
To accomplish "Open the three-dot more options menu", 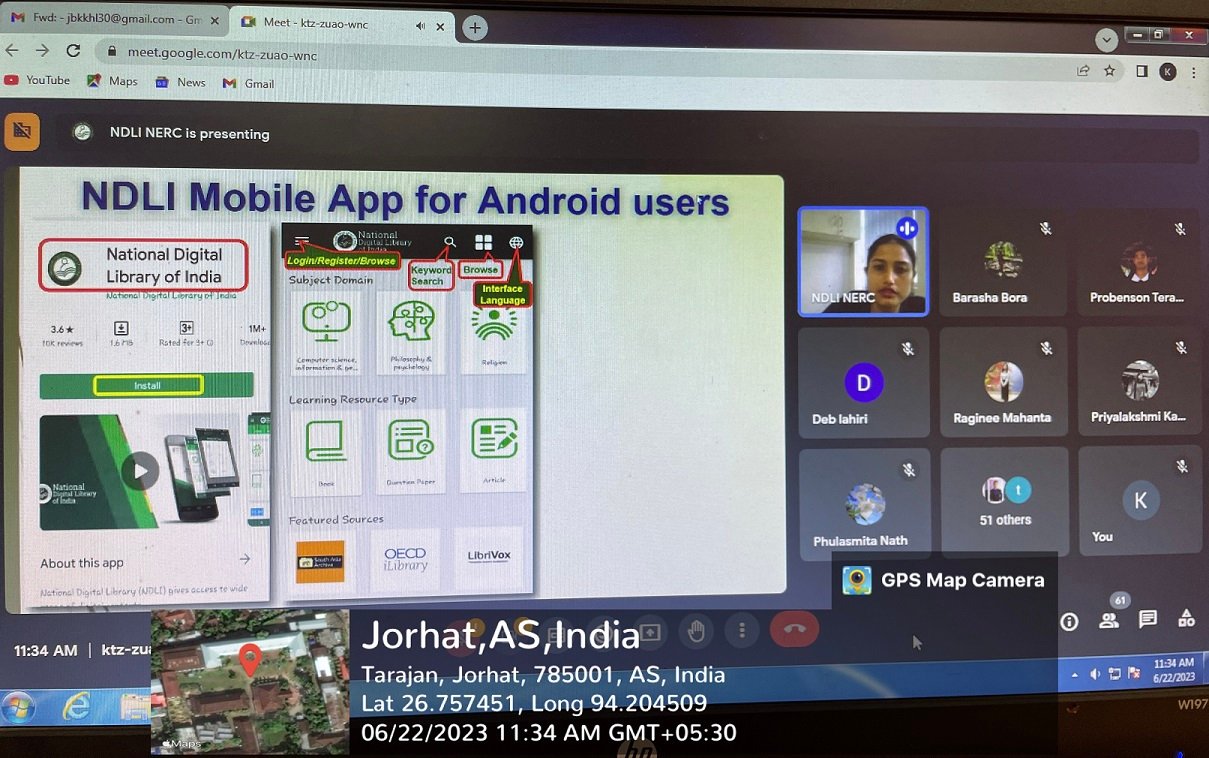I will [742, 630].
